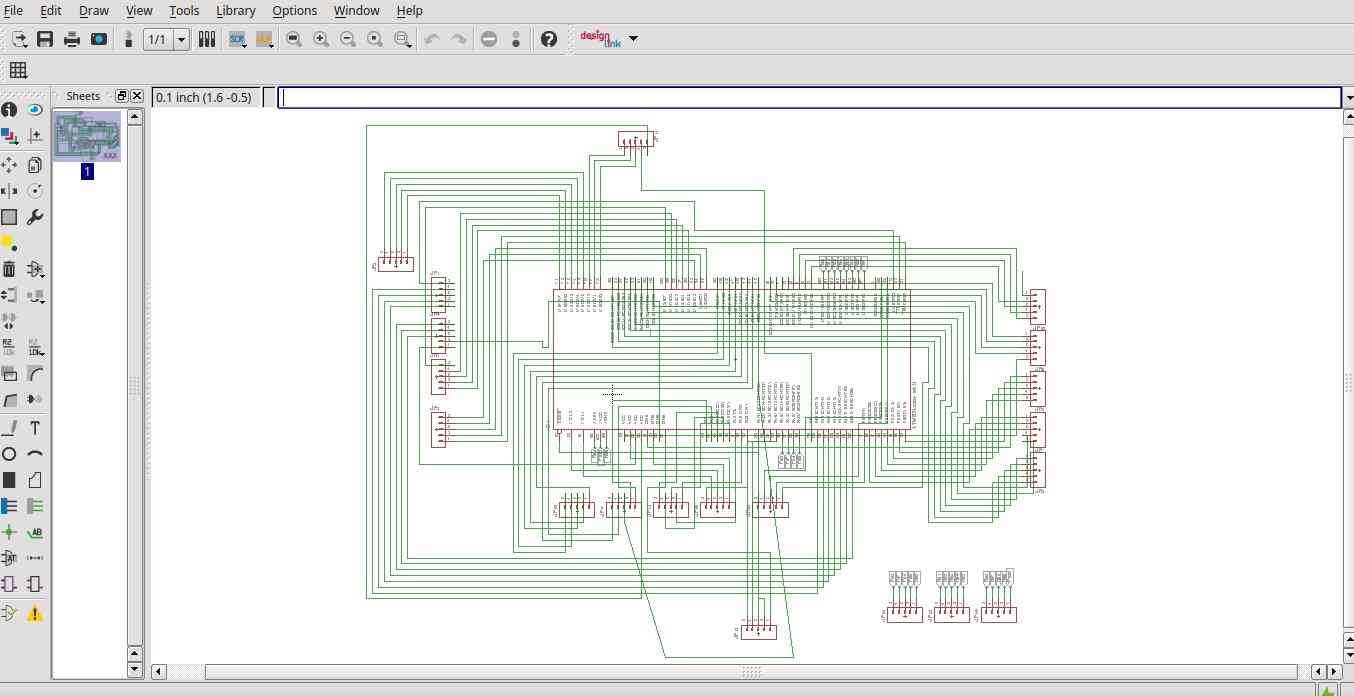Expand the designlink dropdown arrow
Image resolution: width=1354 pixels, height=696 pixels.
(633, 39)
